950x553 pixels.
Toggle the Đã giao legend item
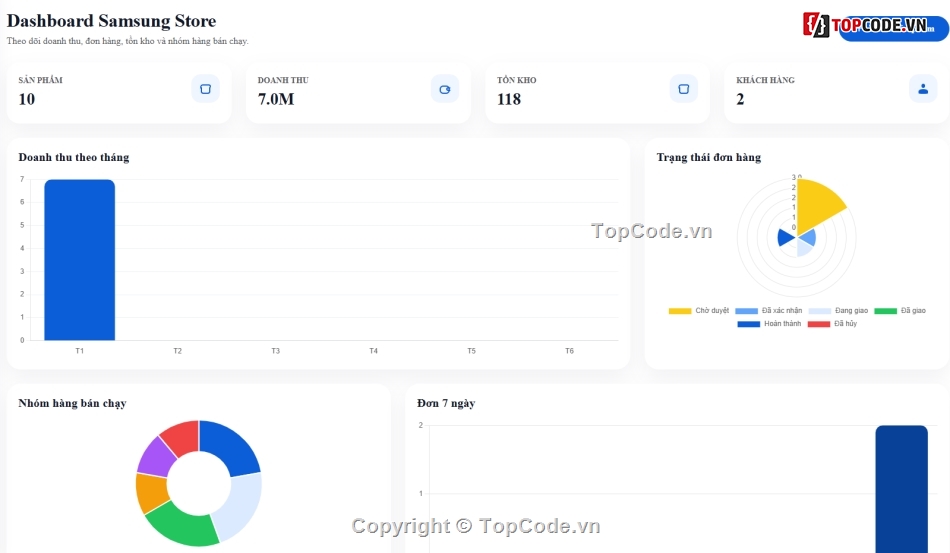point(900,311)
